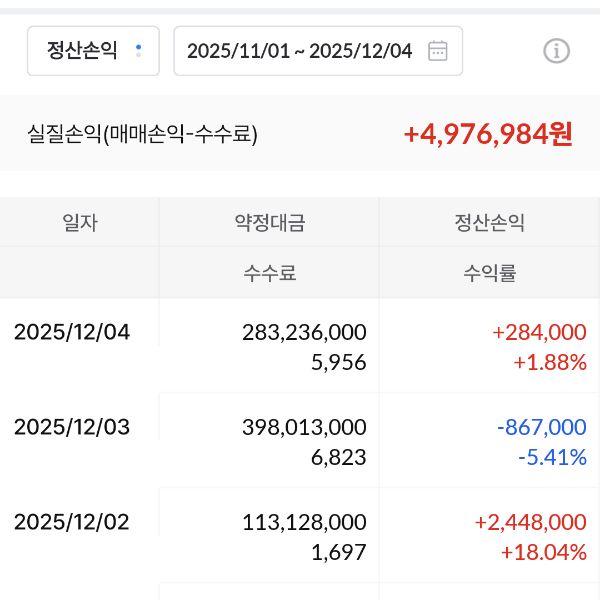Click the date range 2025/11/01 ~ 2025/12/04 field
The image size is (600, 600).
[299, 51]
